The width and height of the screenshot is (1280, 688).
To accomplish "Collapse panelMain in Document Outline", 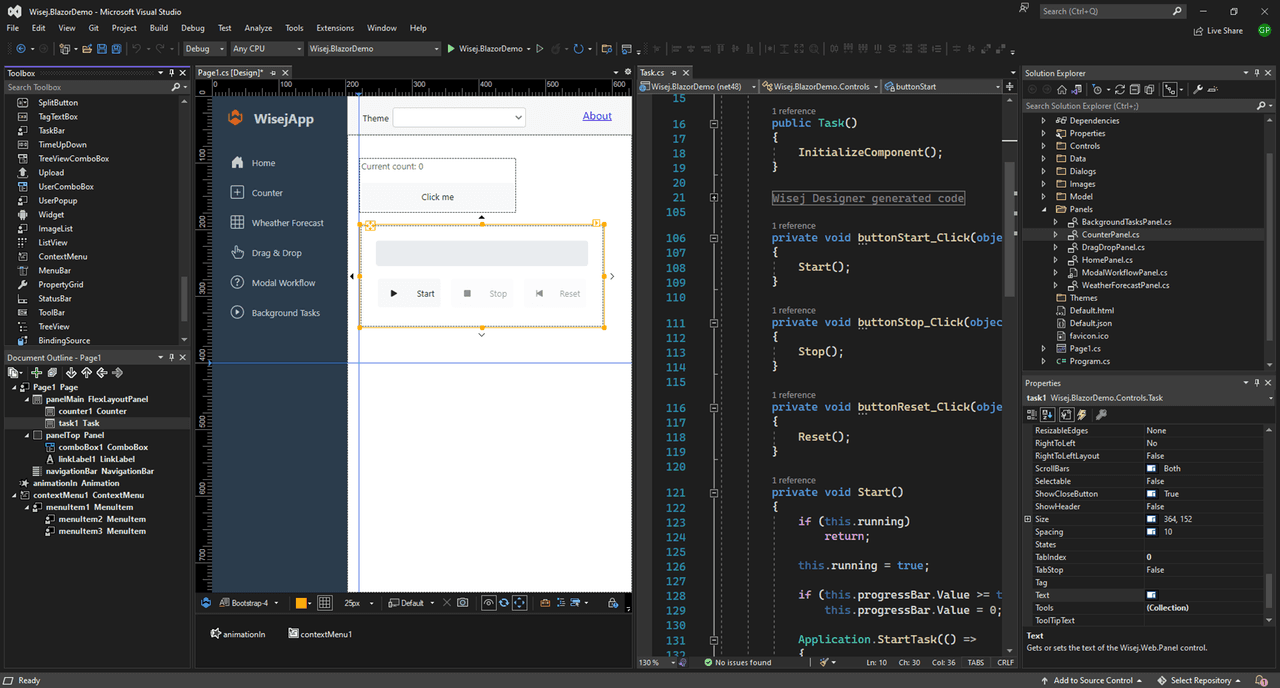I will tap(26, 399).
